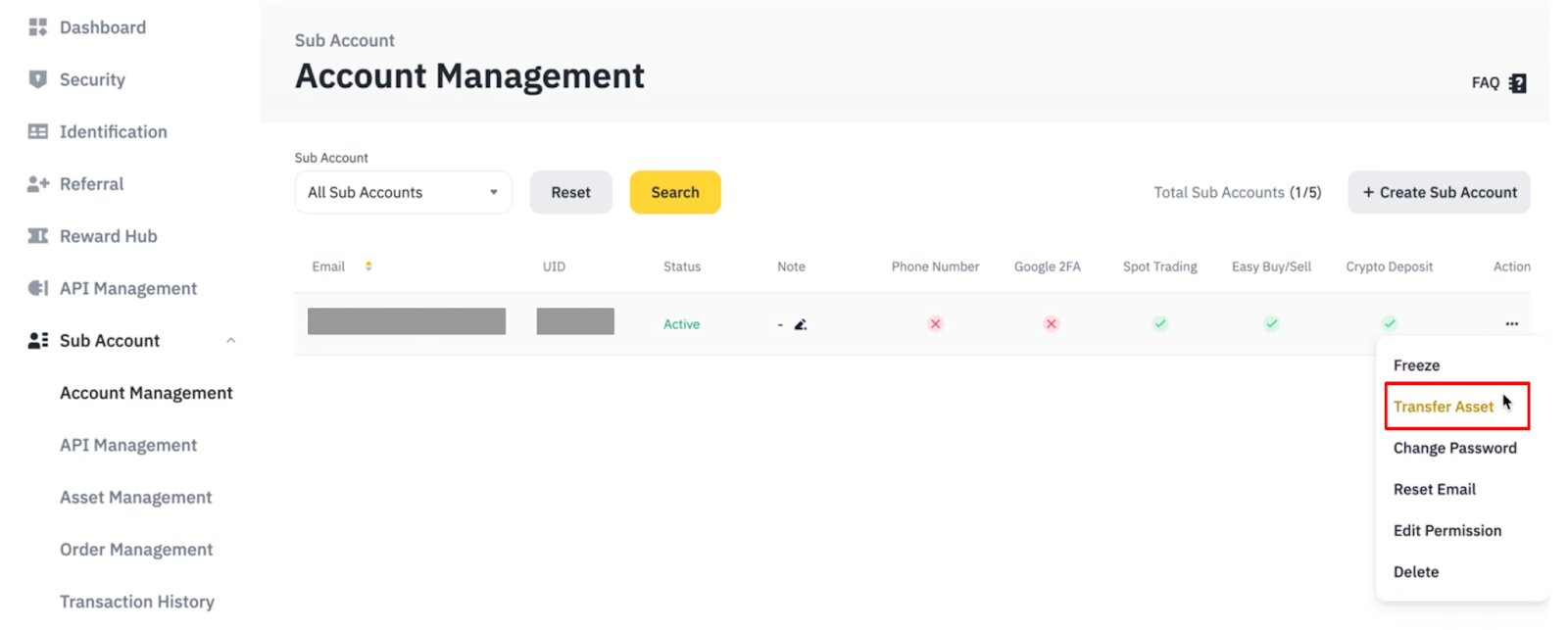Viewport: 1568px width, 630px height.
Task: Collapse the Sub Account sidebar section
Action: (x=230, y=341)
